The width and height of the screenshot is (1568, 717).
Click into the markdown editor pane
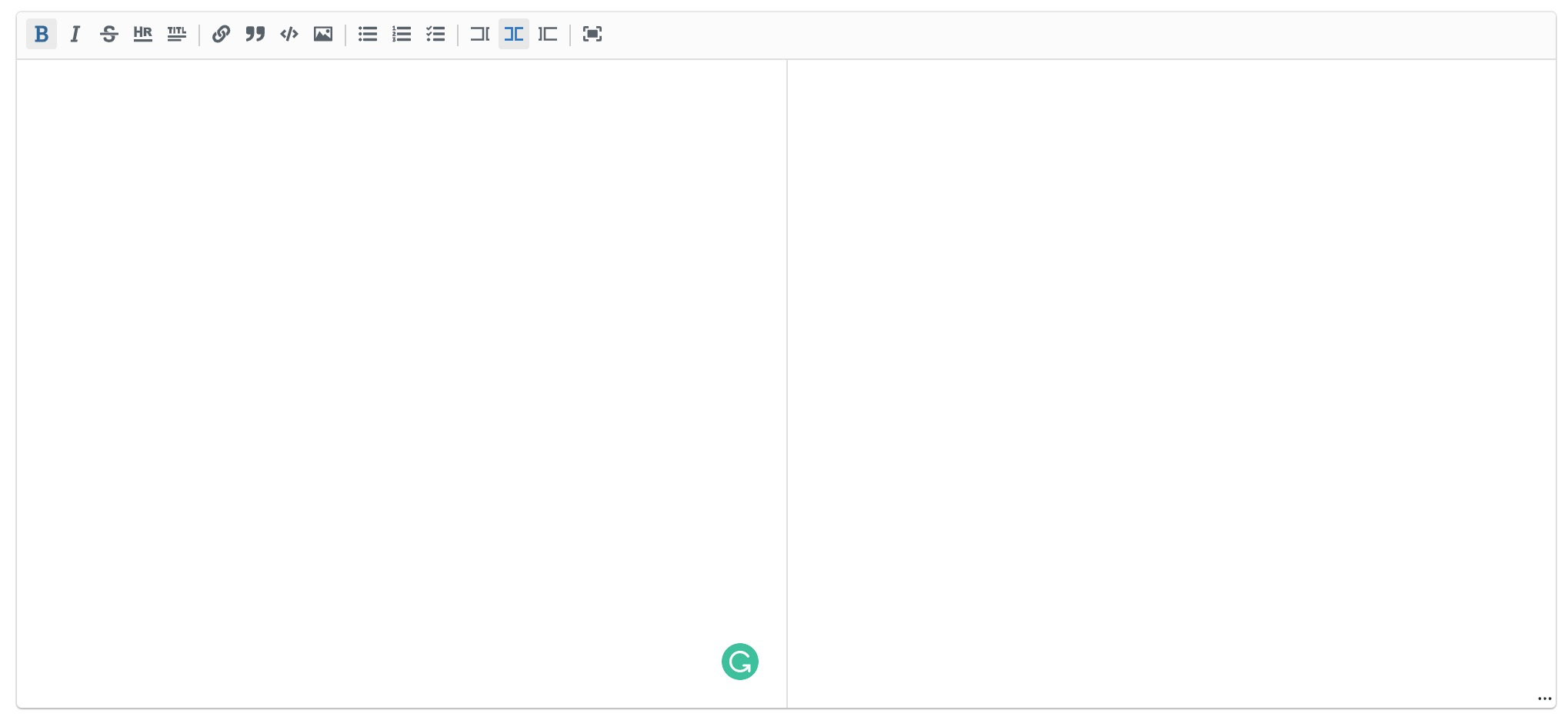pyautogui.click(x=402, y=383)
